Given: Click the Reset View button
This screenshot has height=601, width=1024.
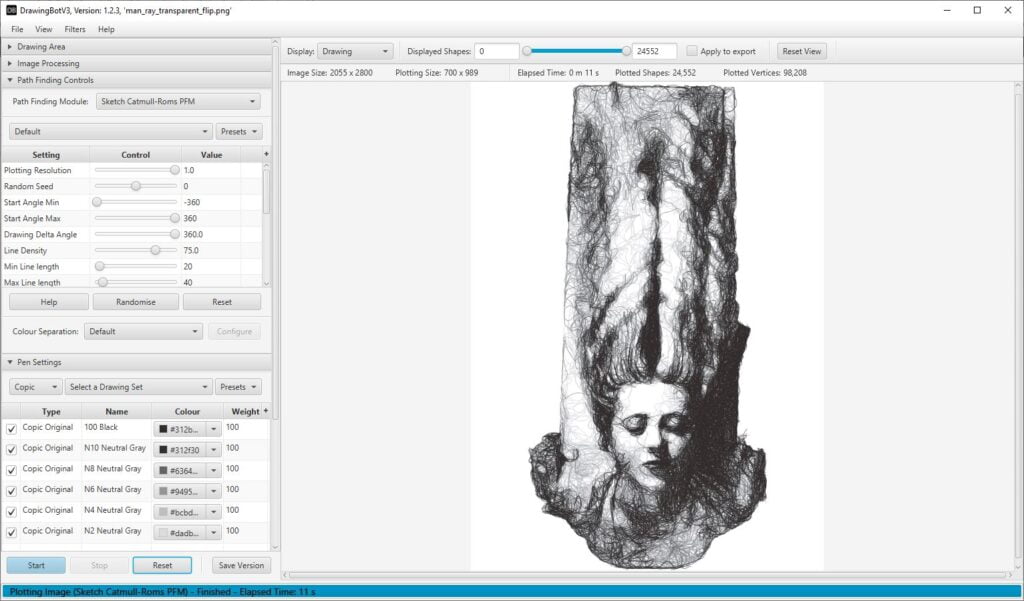Looking at the screenshot, I should (x=801, y=50).
